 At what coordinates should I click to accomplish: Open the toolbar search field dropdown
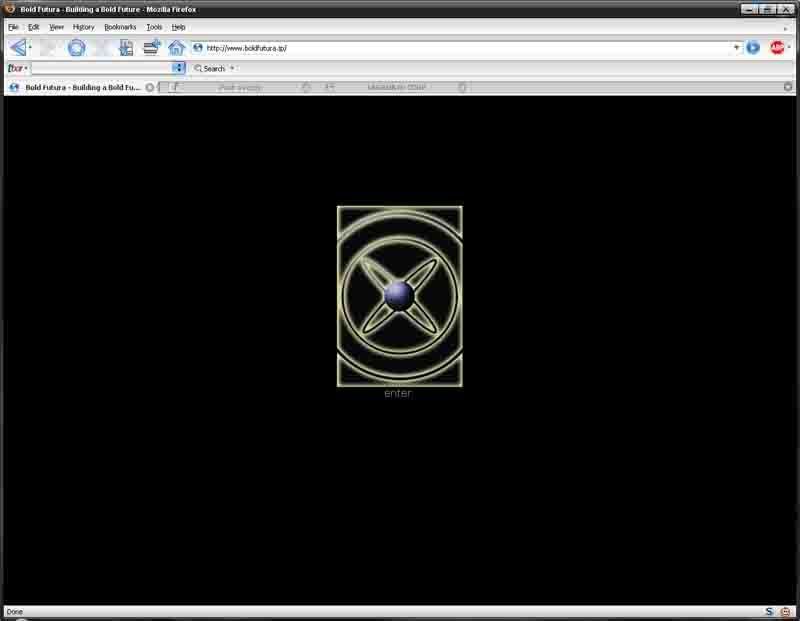[179, 68]
